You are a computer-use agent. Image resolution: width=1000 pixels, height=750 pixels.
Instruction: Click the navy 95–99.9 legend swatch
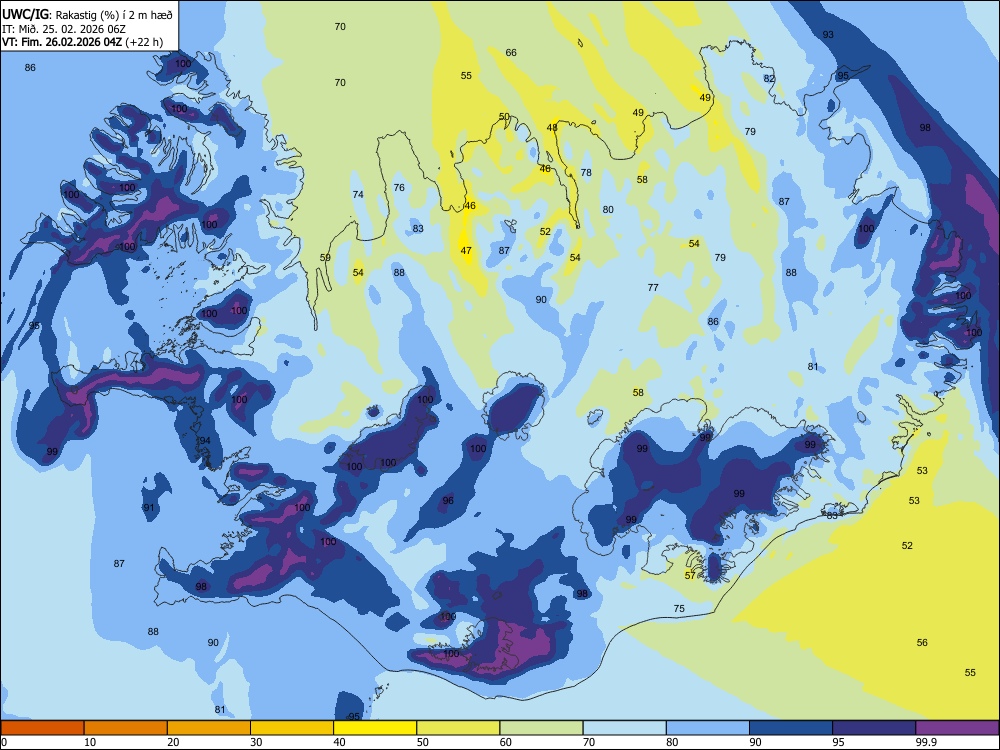point(874,728)
